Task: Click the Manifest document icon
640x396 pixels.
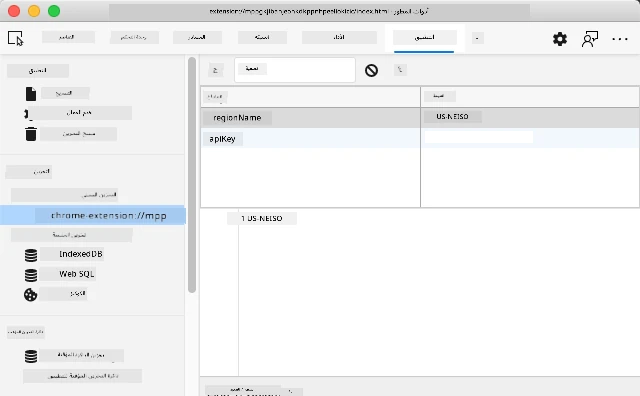Action: 31,93
